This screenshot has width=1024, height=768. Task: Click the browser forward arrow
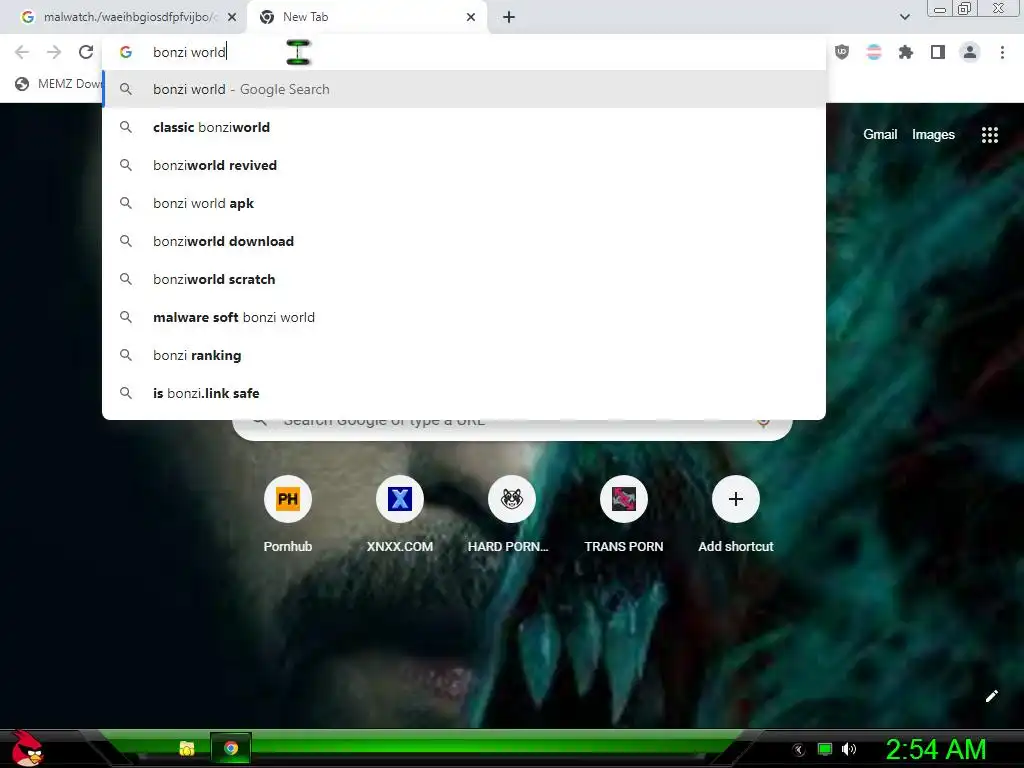[x=54, y=52]
